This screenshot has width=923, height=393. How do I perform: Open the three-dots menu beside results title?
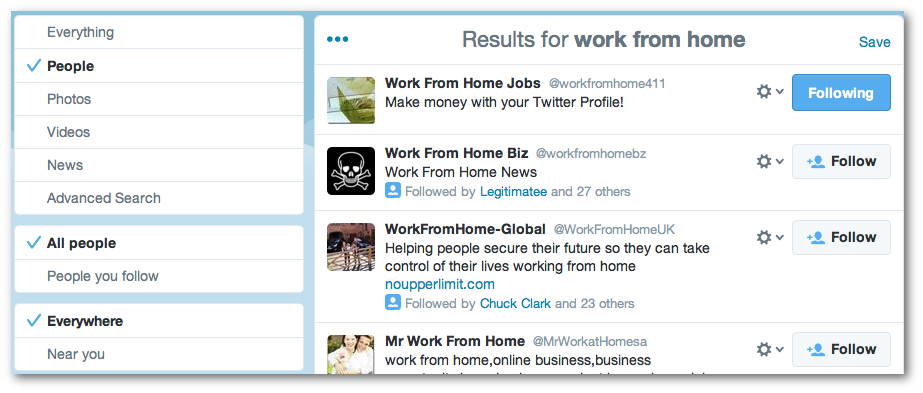tap(337, 39)
